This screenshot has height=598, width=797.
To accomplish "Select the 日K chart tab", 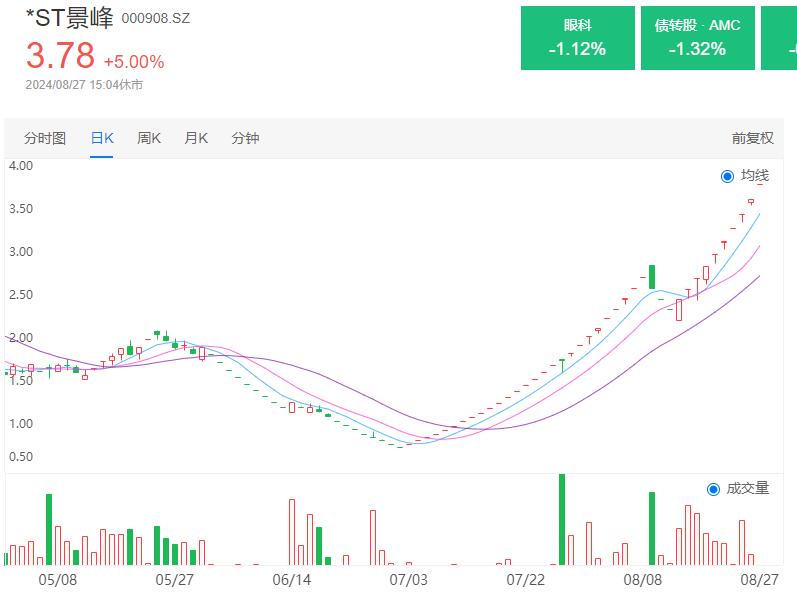I will [102, 138].
